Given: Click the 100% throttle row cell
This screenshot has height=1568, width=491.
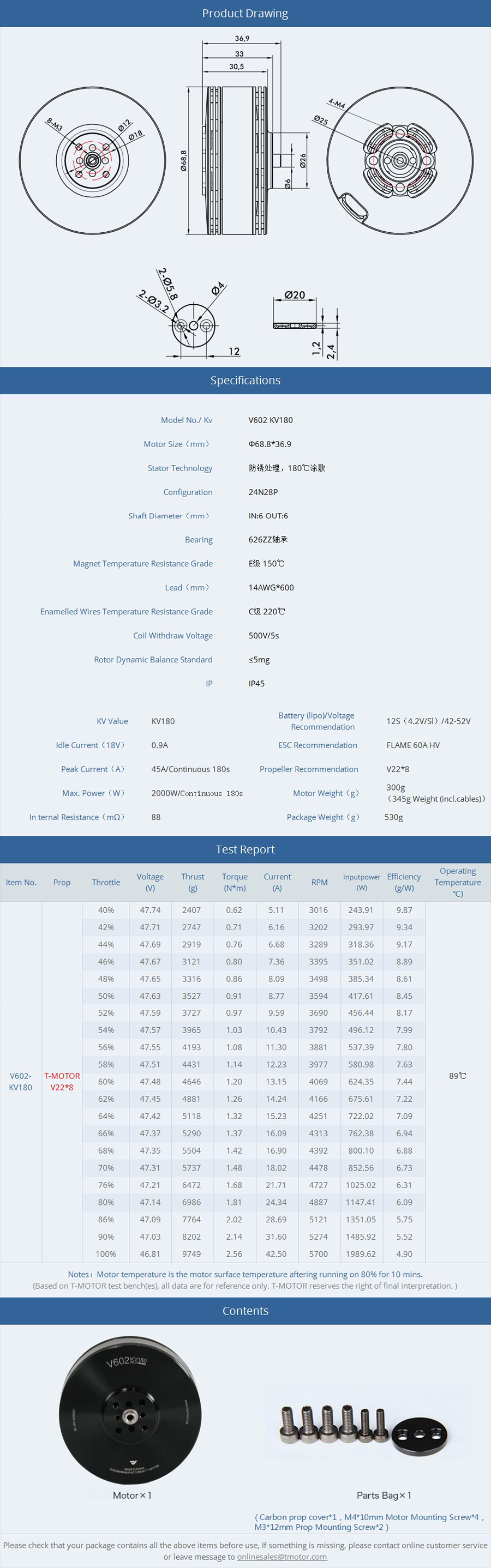Looking at the screenshot, I should click(x=106, y=1253).
